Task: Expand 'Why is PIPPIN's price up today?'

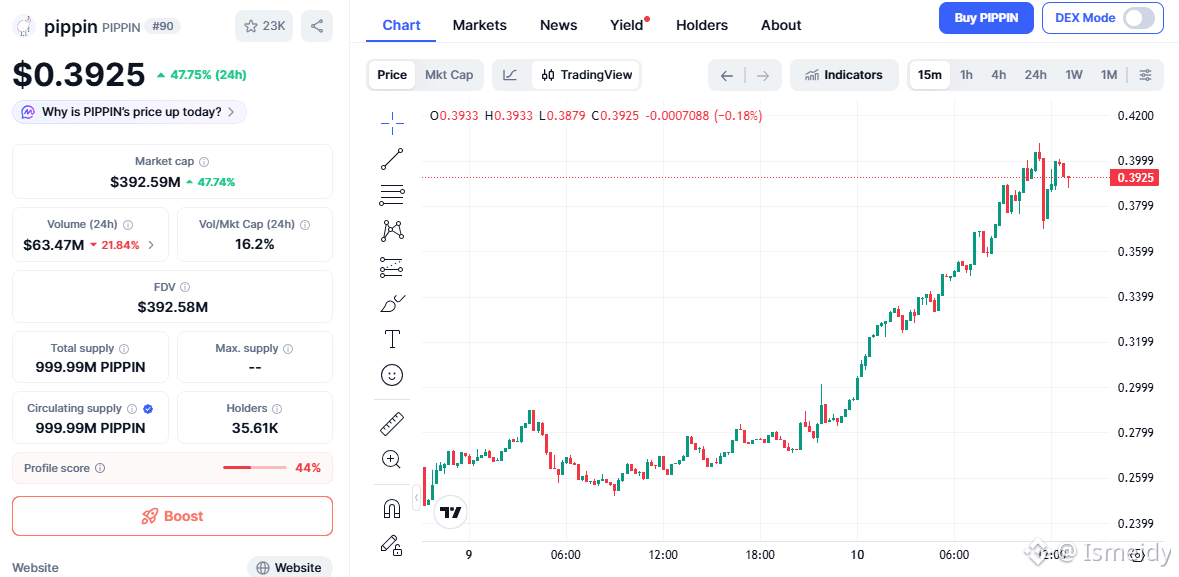Action: 129,112
